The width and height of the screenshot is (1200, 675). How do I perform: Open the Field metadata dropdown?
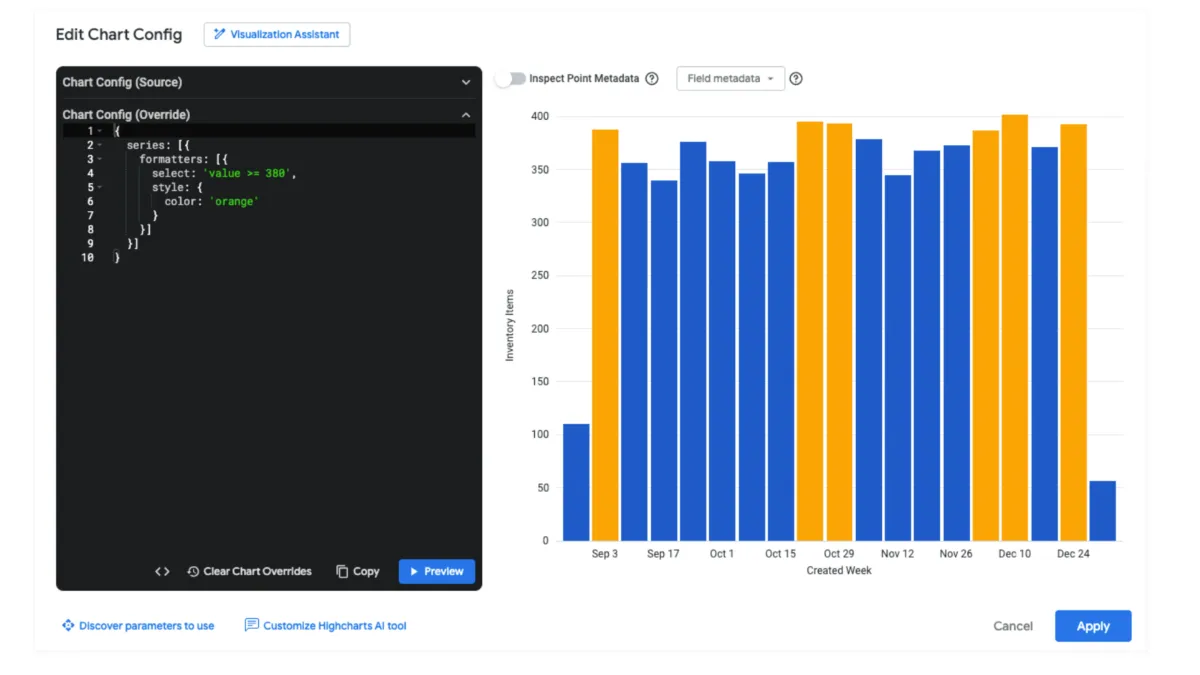730,78
